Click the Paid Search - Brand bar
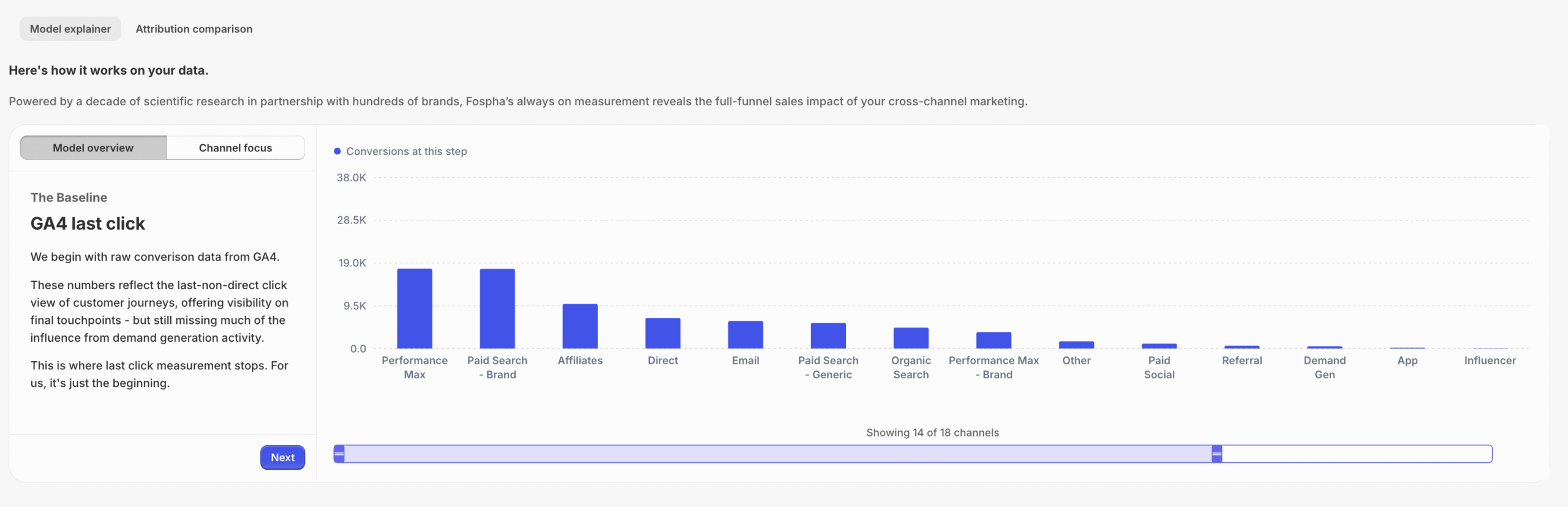The height and width of the screenshot is (507, 1568). (x=497, y=309)
